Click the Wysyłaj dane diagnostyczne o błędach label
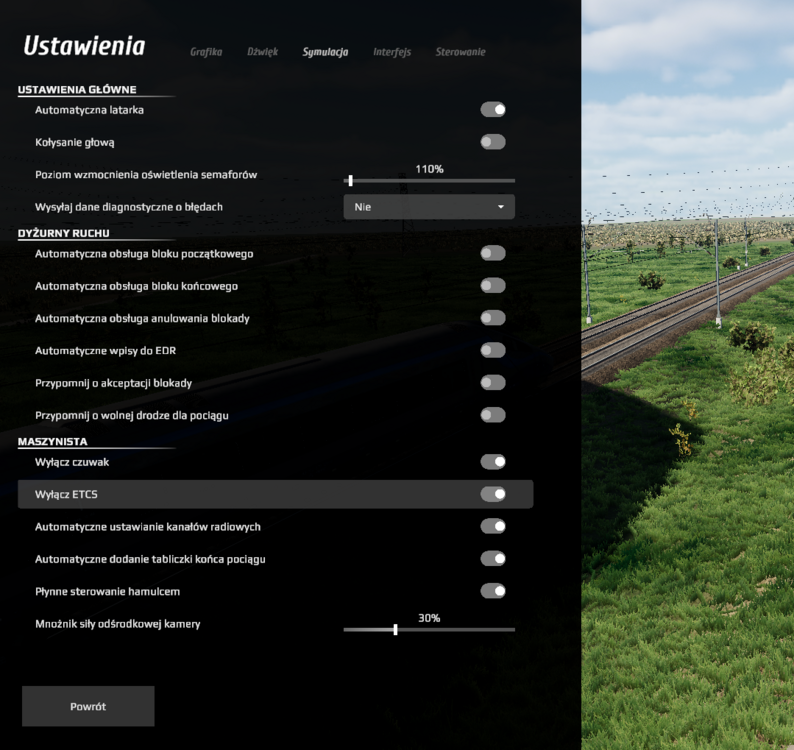The image size is (794, 750). coord(129,207)
